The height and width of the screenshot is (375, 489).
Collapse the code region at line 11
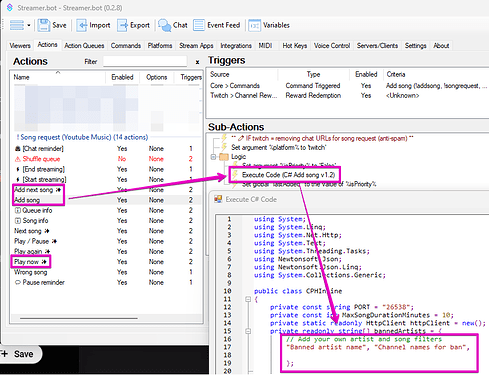pos(248,299)
